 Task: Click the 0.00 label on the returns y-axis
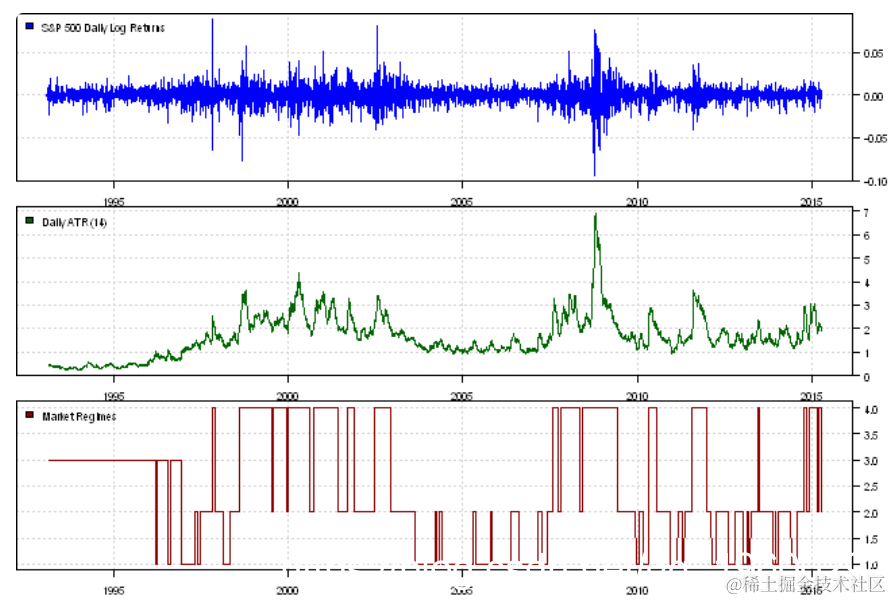pos(873,96)
